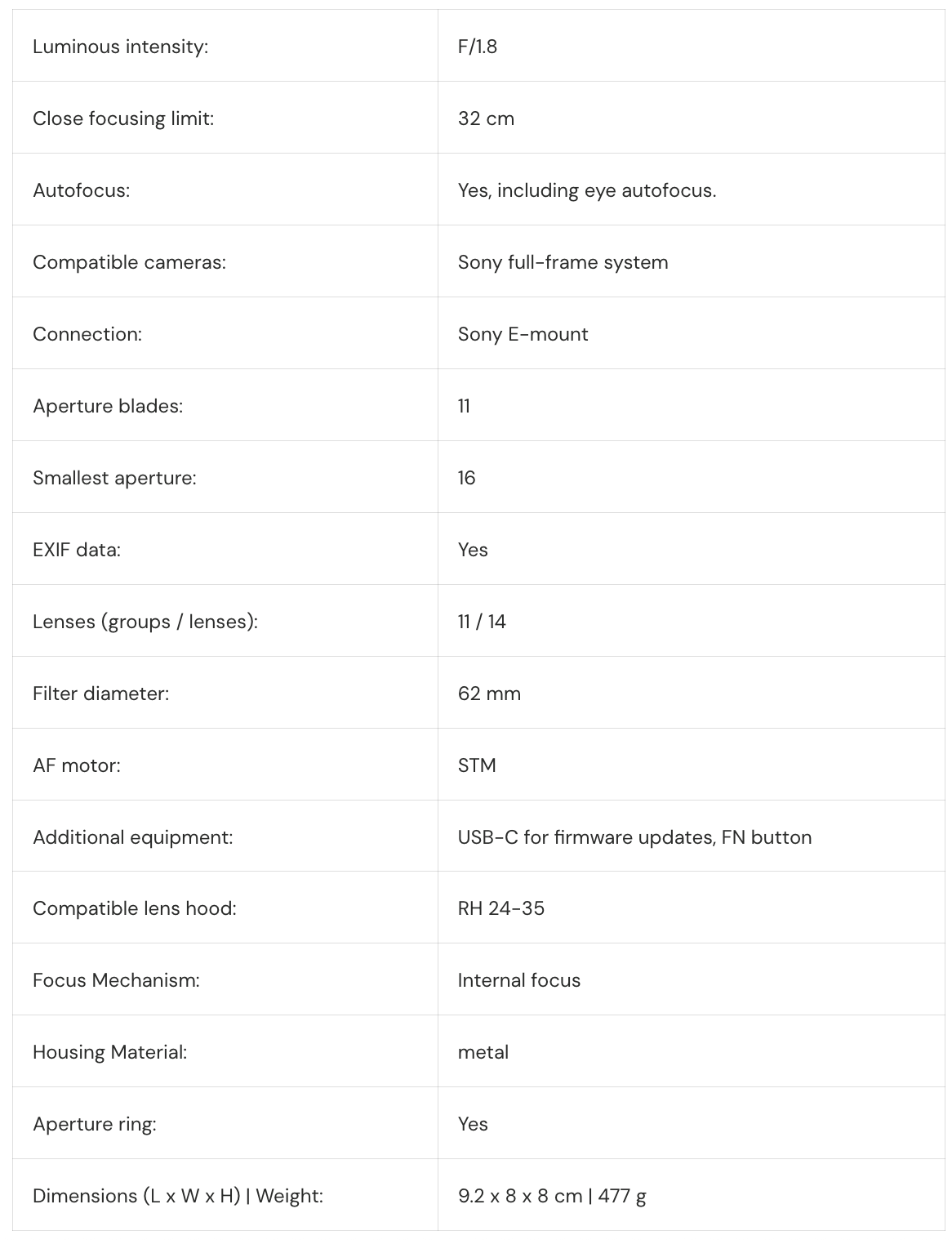
Task: Click the "Luminous intensity:" label cell
Action: [120, 47]
